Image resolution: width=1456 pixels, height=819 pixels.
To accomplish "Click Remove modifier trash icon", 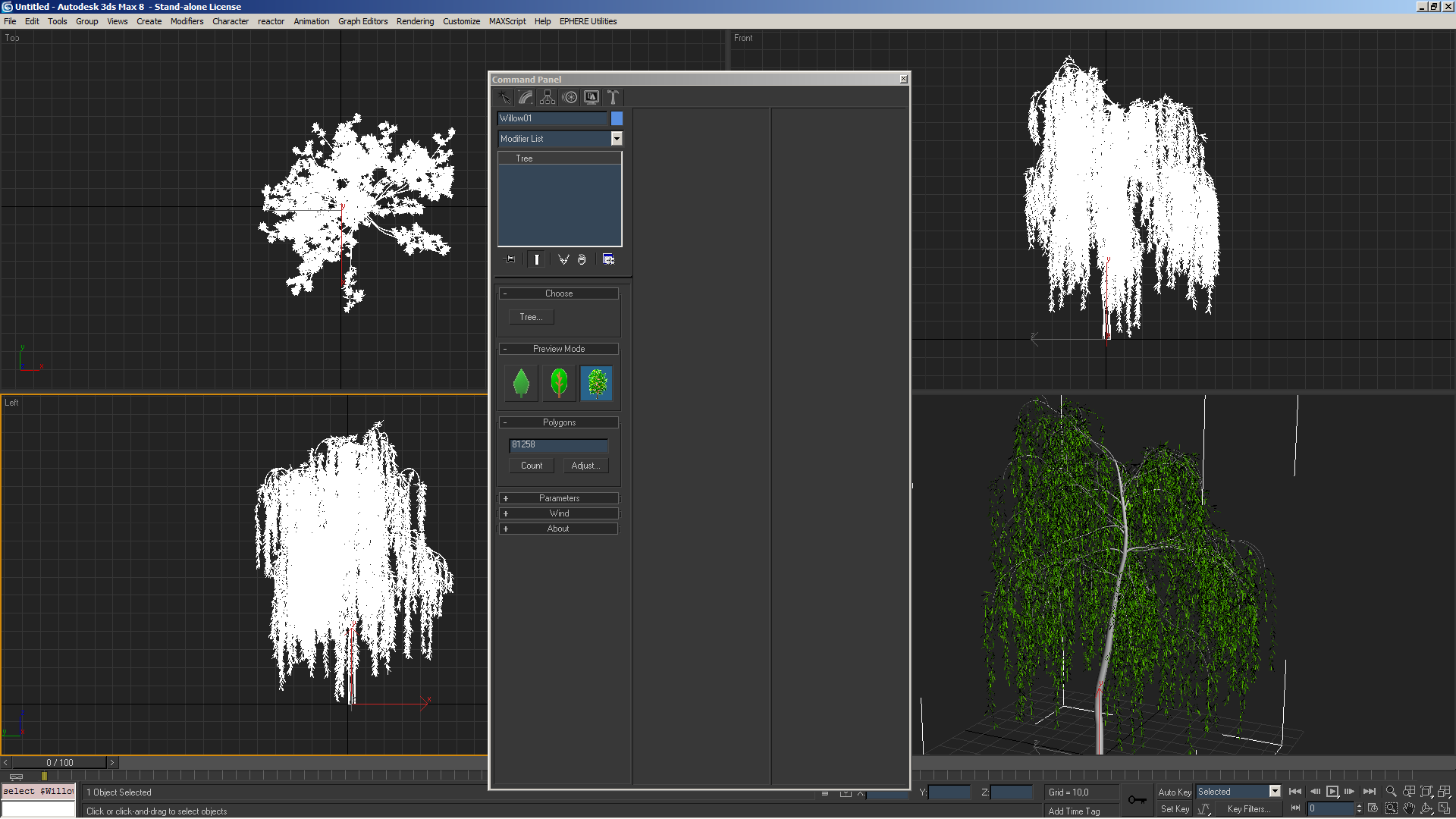I will 582,259.
